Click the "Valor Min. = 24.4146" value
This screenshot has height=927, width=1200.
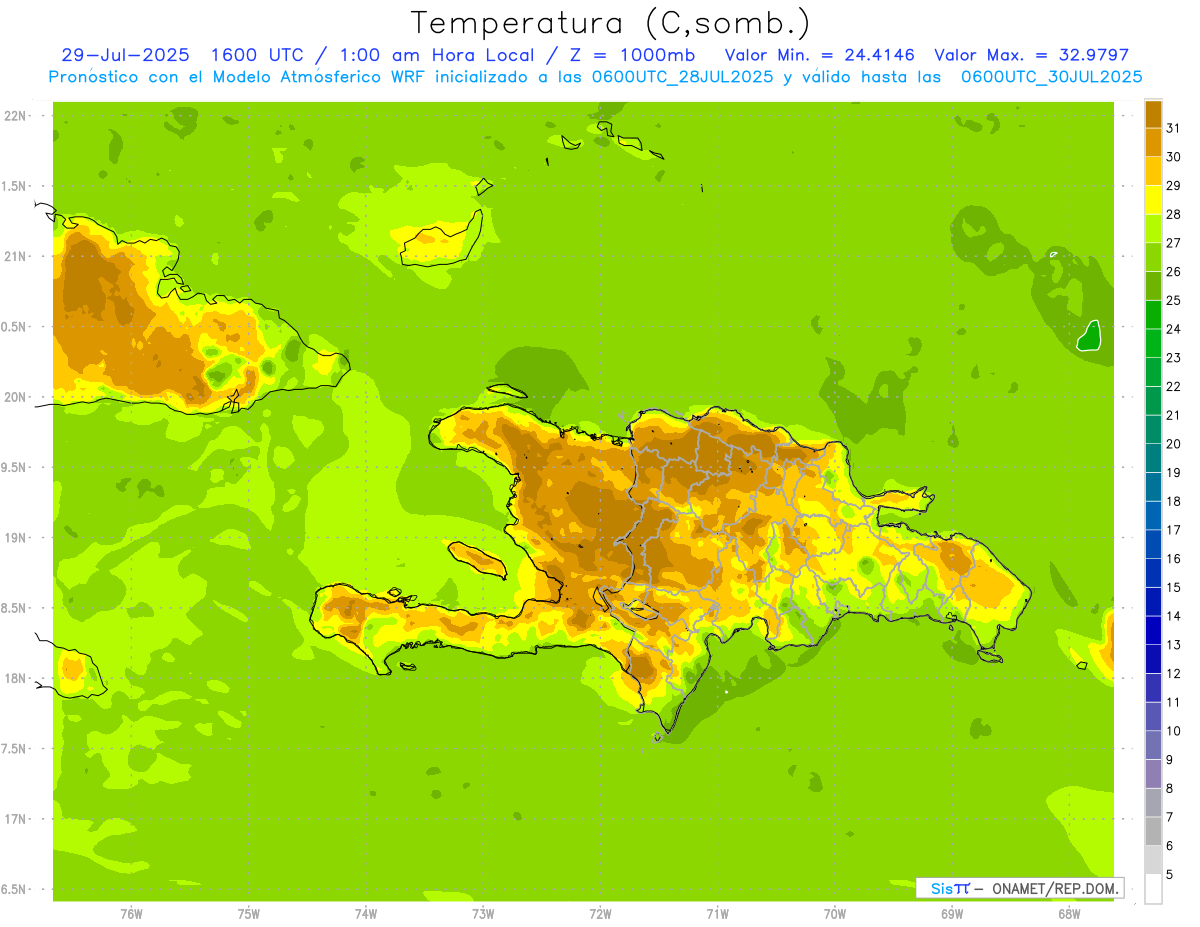819,55
